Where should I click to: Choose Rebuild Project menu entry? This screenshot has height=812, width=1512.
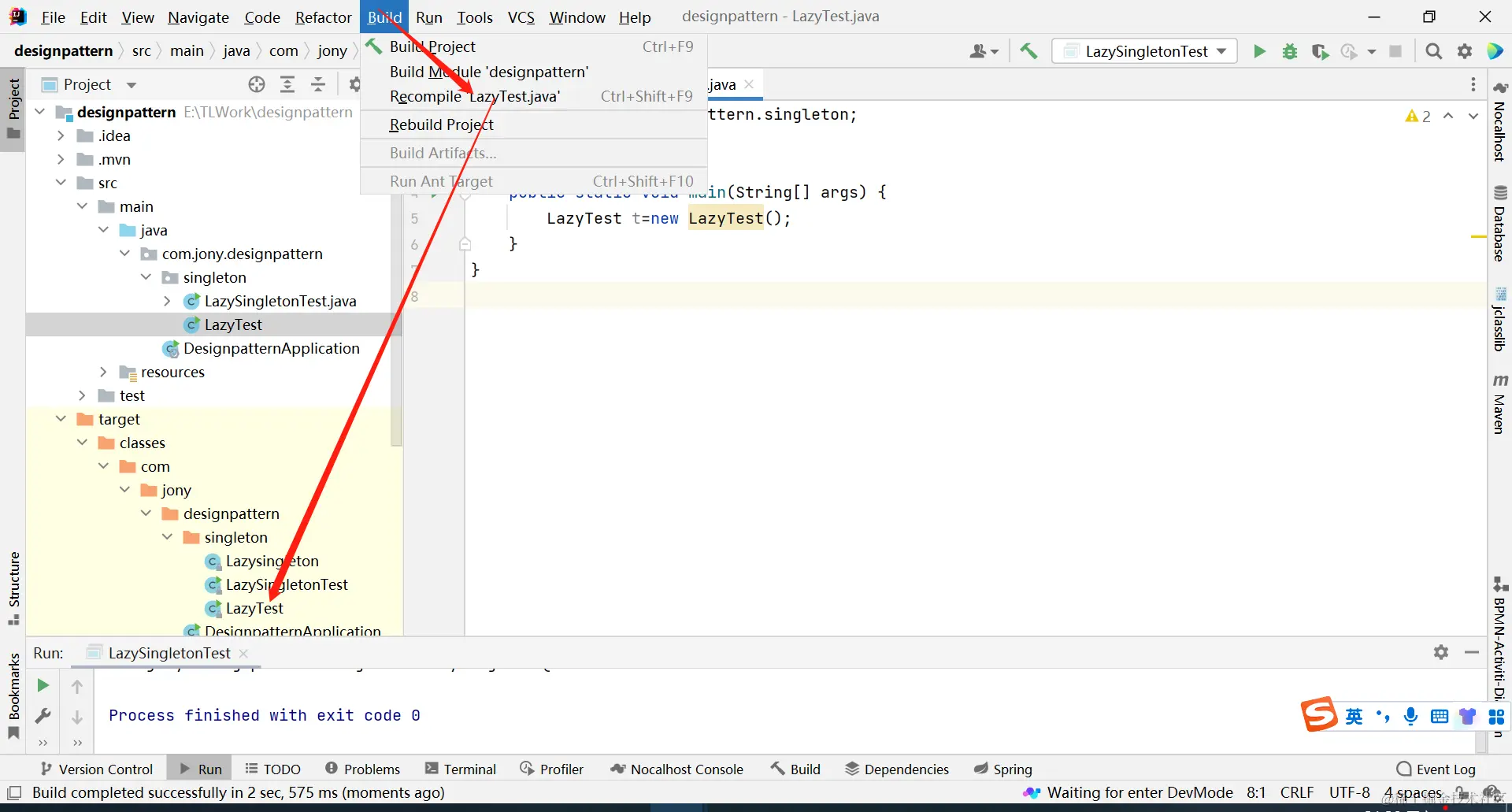pos(533,124)
